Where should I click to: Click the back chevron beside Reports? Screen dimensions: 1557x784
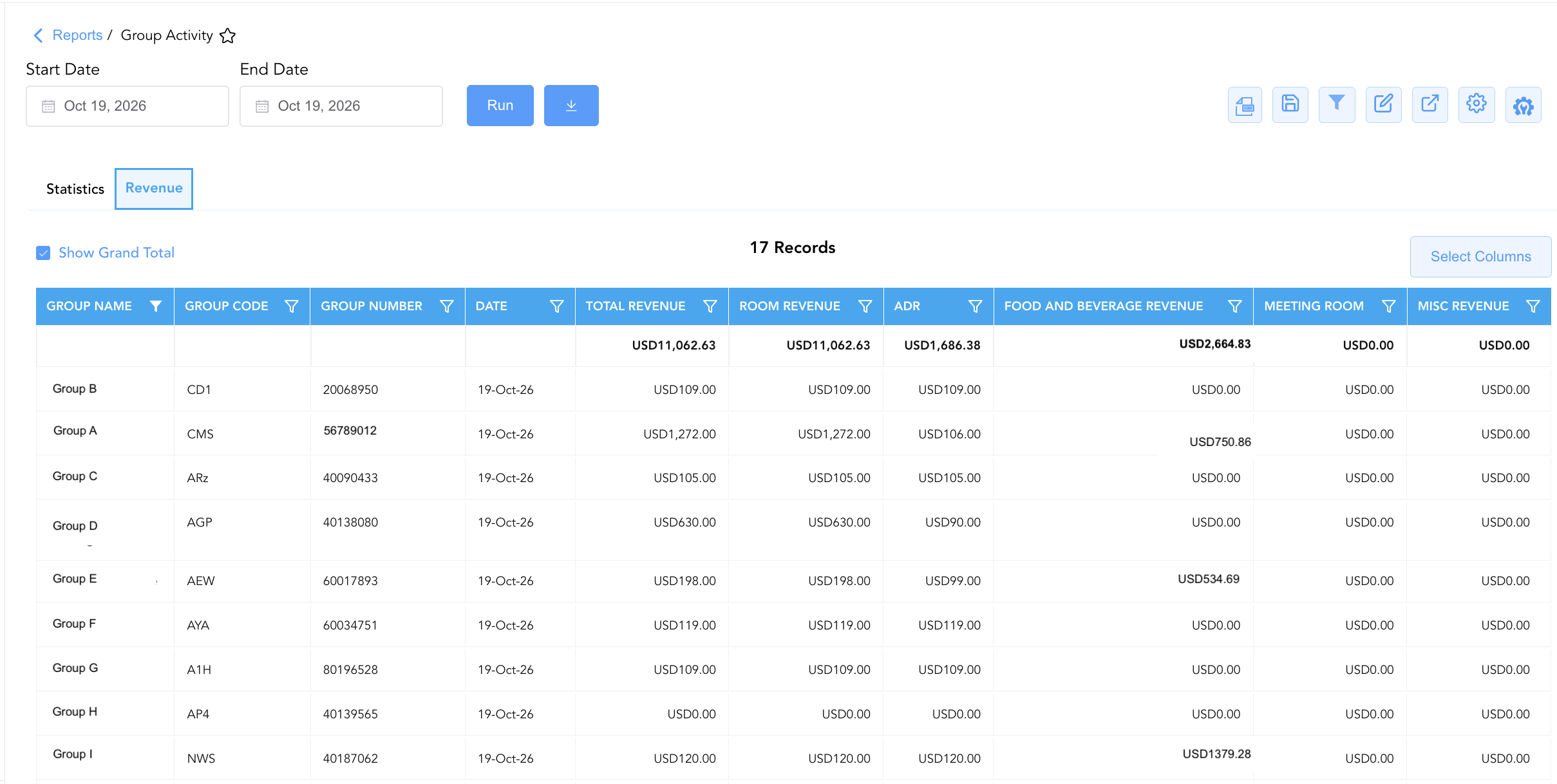coord(38,35)
